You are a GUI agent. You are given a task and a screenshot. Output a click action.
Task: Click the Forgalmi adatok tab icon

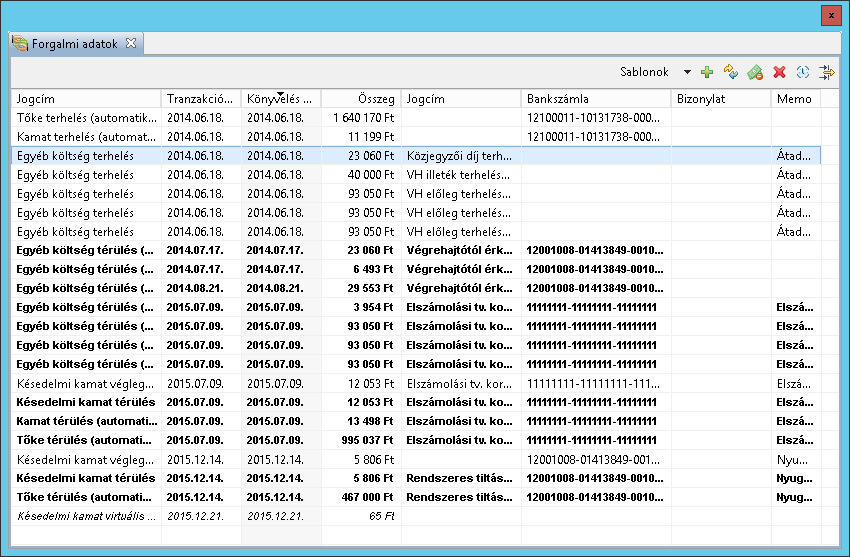point(20,44)
